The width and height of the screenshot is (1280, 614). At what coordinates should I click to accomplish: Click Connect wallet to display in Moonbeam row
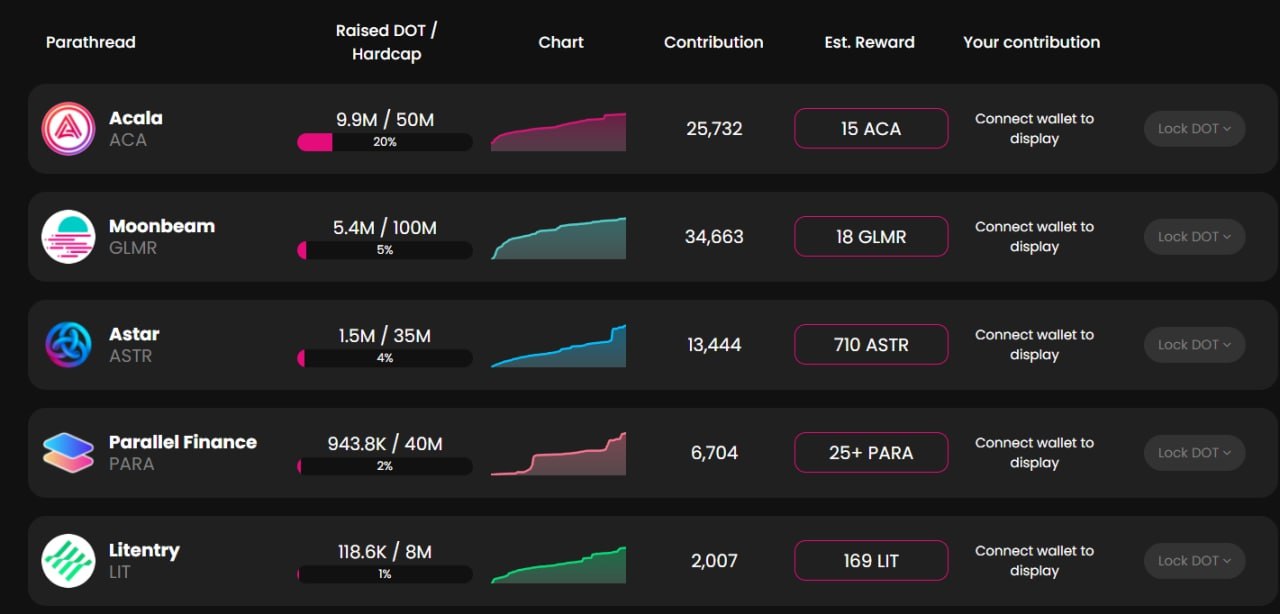coord(1035,237)
